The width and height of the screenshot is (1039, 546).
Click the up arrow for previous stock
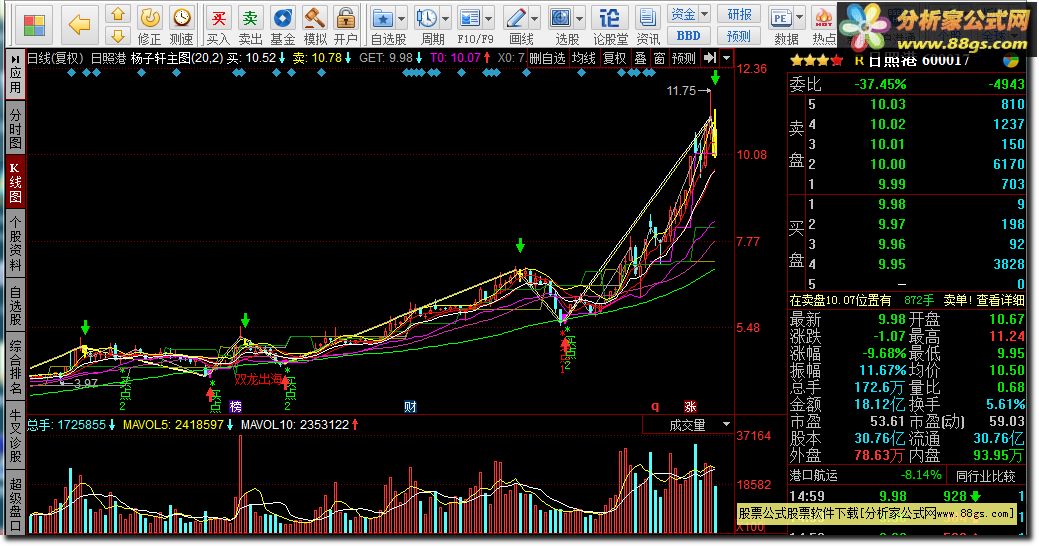tap(118, 14)
